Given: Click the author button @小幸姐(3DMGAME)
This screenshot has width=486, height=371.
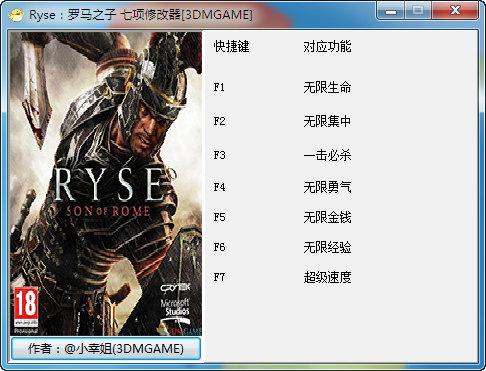Looking at the screenshot, I should point(106,349).
